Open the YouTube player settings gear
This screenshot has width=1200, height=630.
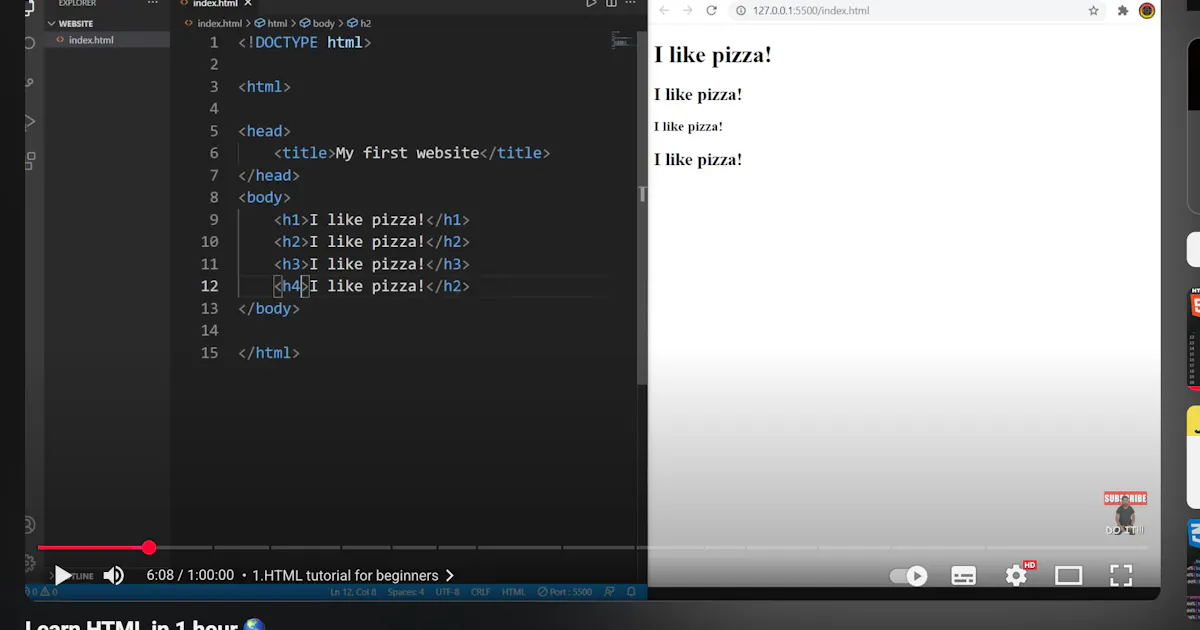1016,575
